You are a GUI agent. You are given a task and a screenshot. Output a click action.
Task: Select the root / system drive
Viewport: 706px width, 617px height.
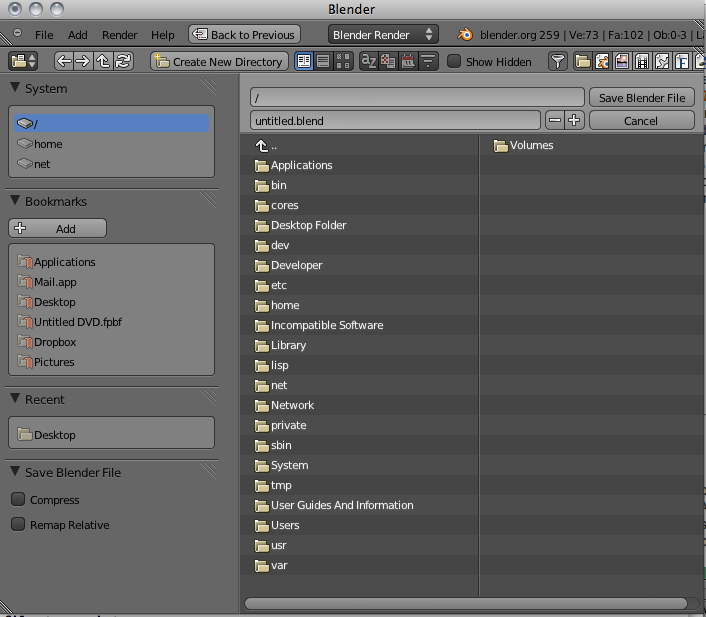tap(111, 123)
